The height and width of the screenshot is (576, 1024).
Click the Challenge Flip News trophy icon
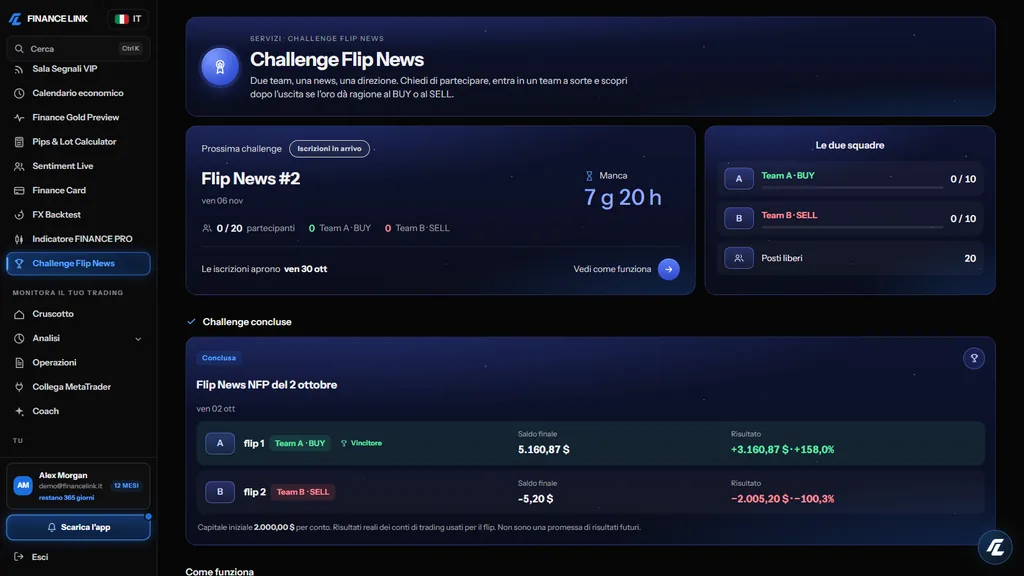click(19, 264)
